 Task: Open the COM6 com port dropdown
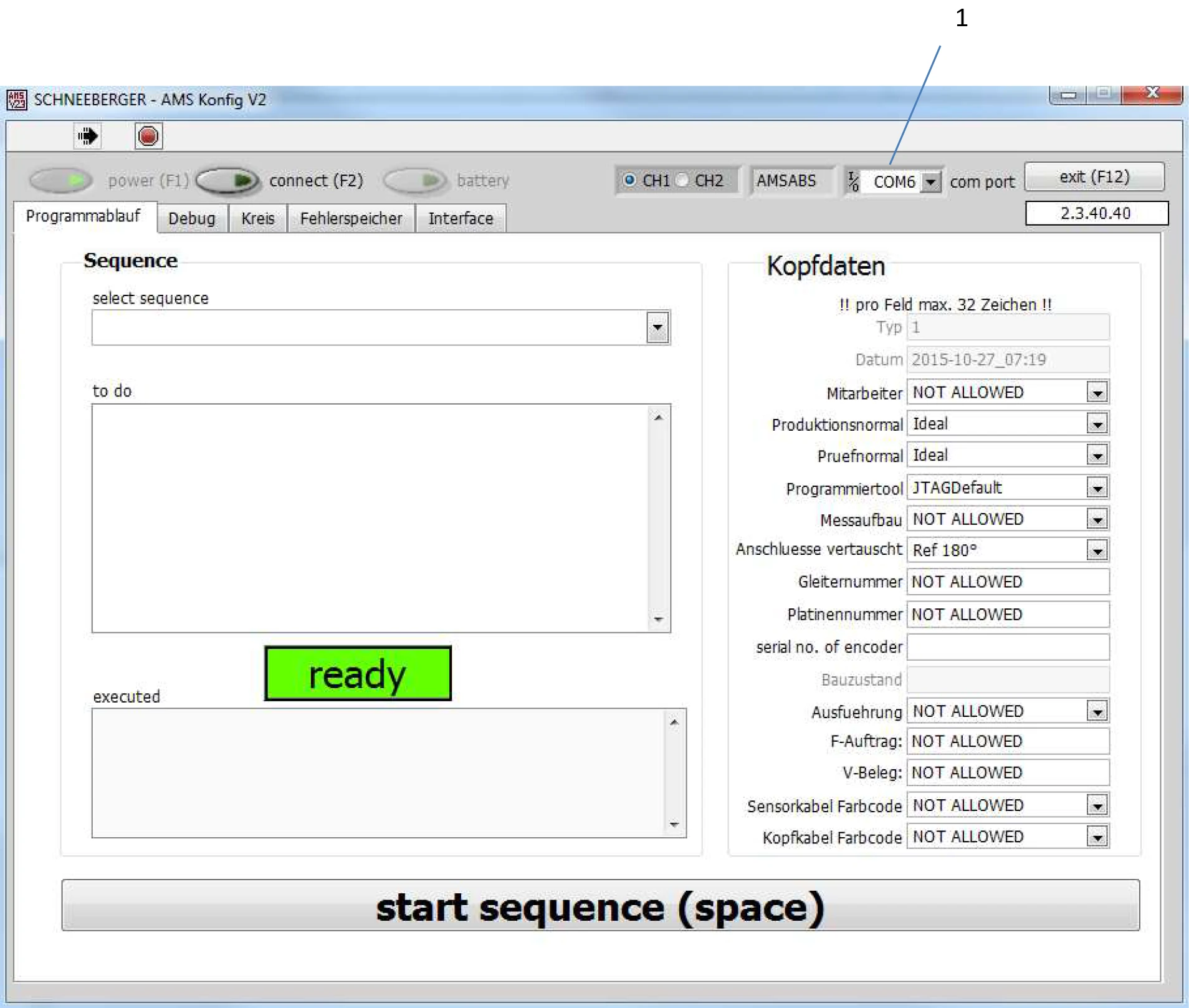[930, 182]
